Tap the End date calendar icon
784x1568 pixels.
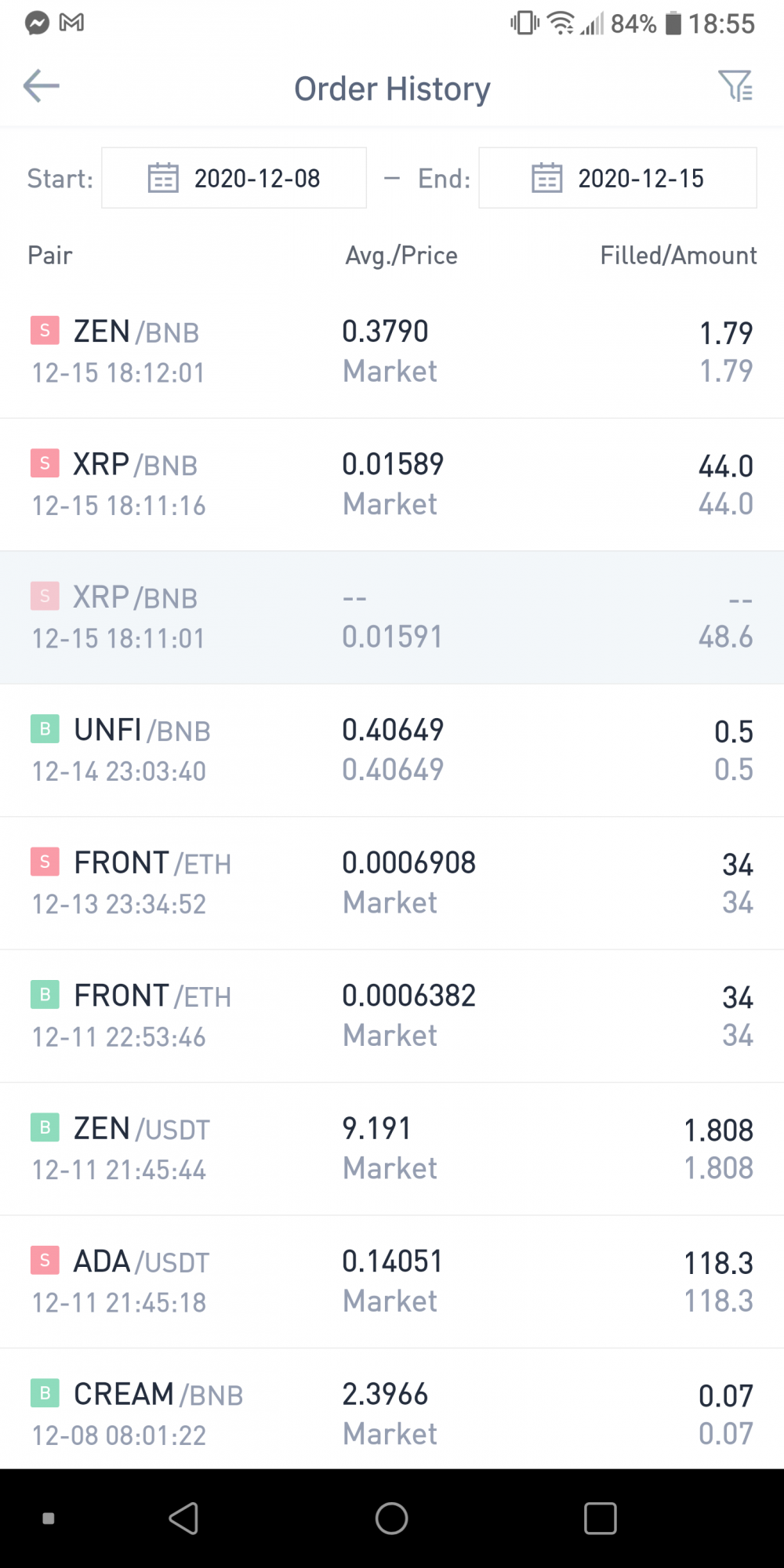pyautogui.click(x=547, y=178)
